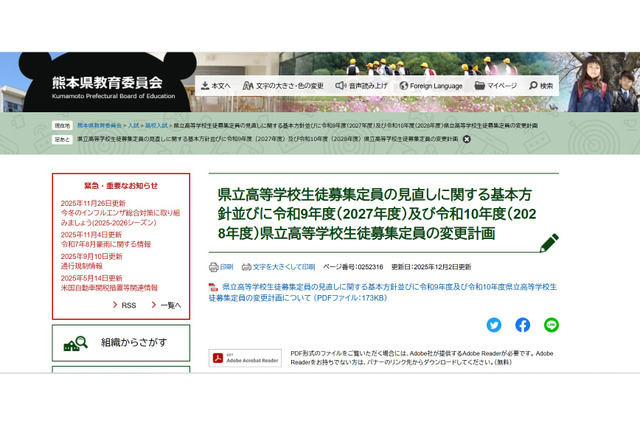
Task: Click the magnifier icon beside 検索
Action: [533, 85]
